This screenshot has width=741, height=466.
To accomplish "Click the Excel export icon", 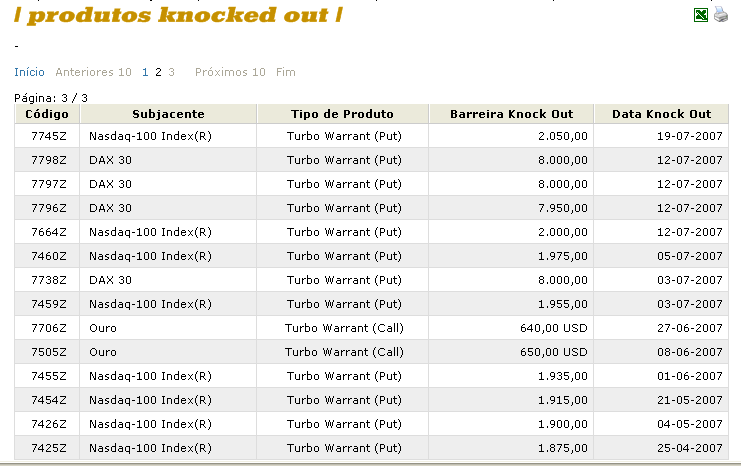I will pos(702,15).
